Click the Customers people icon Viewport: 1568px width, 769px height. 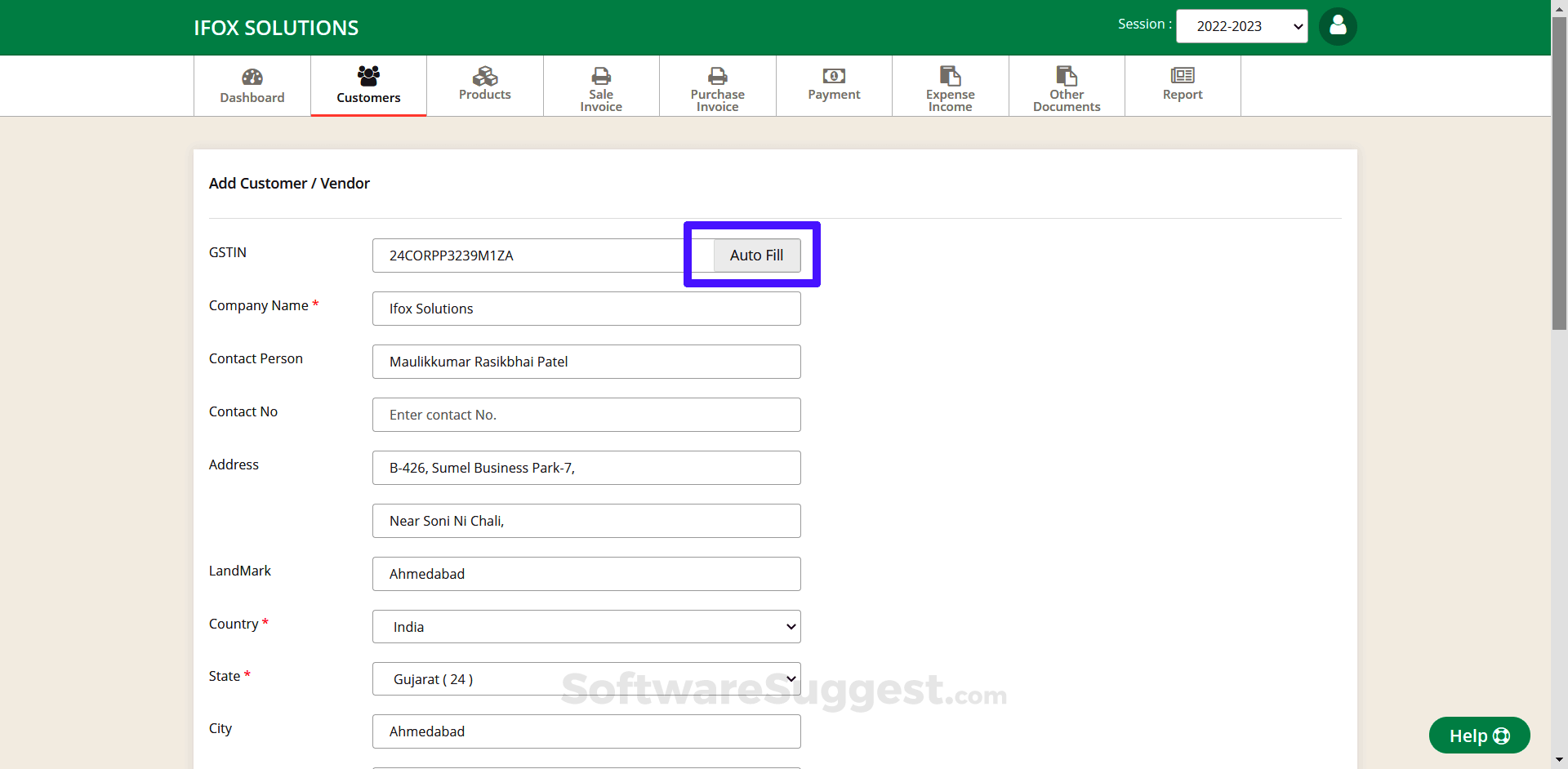(368, 76)
